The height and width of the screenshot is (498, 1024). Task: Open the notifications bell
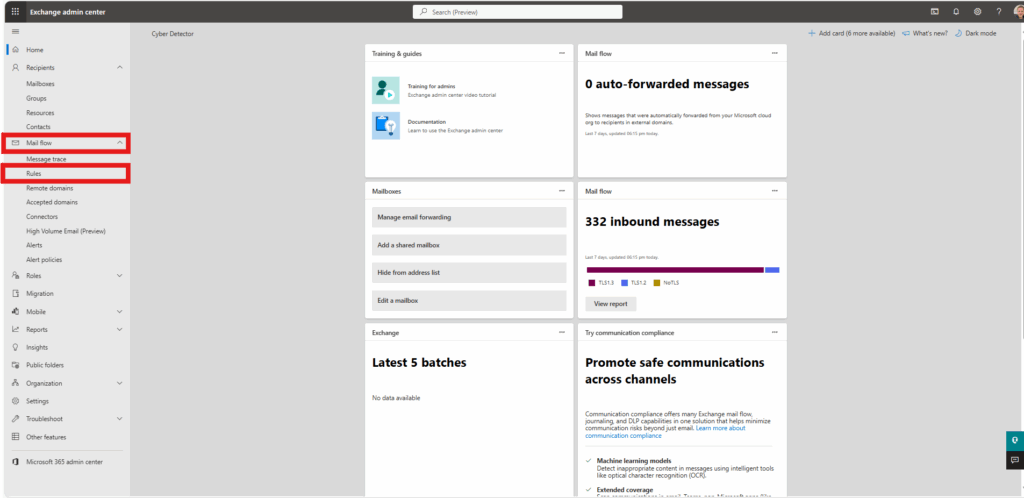click(956, 12)
